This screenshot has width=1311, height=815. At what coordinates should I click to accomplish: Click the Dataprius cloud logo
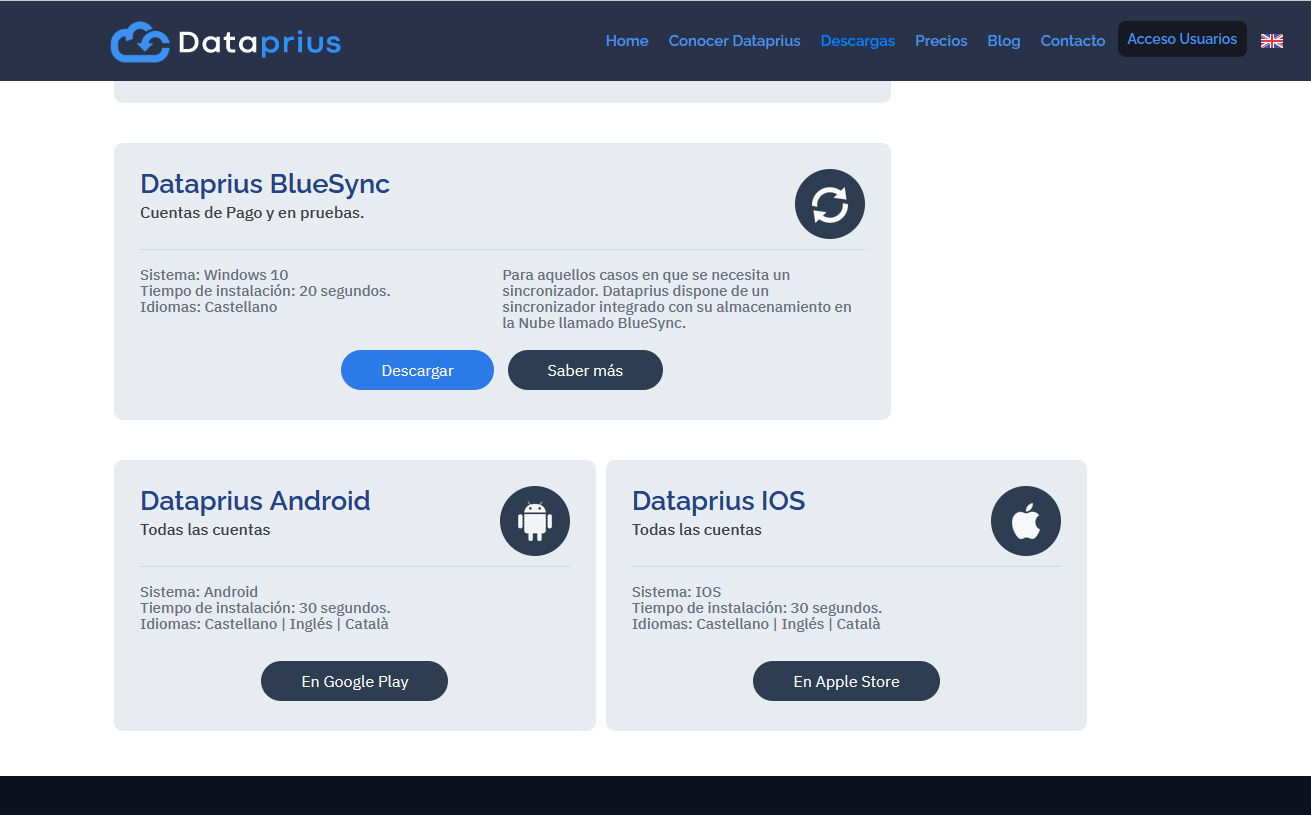139,41
